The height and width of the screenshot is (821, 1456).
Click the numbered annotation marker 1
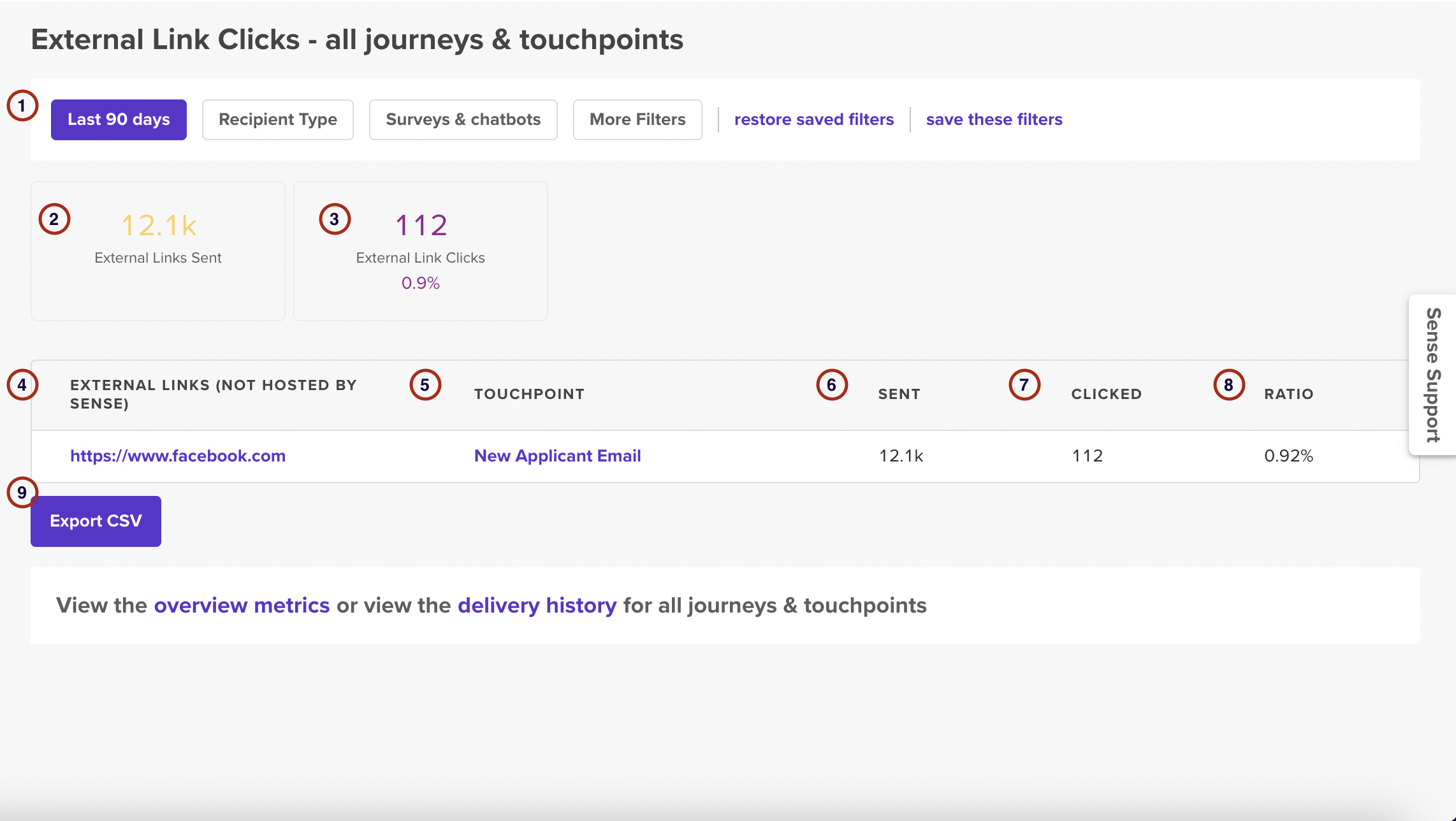pos(22,105)
